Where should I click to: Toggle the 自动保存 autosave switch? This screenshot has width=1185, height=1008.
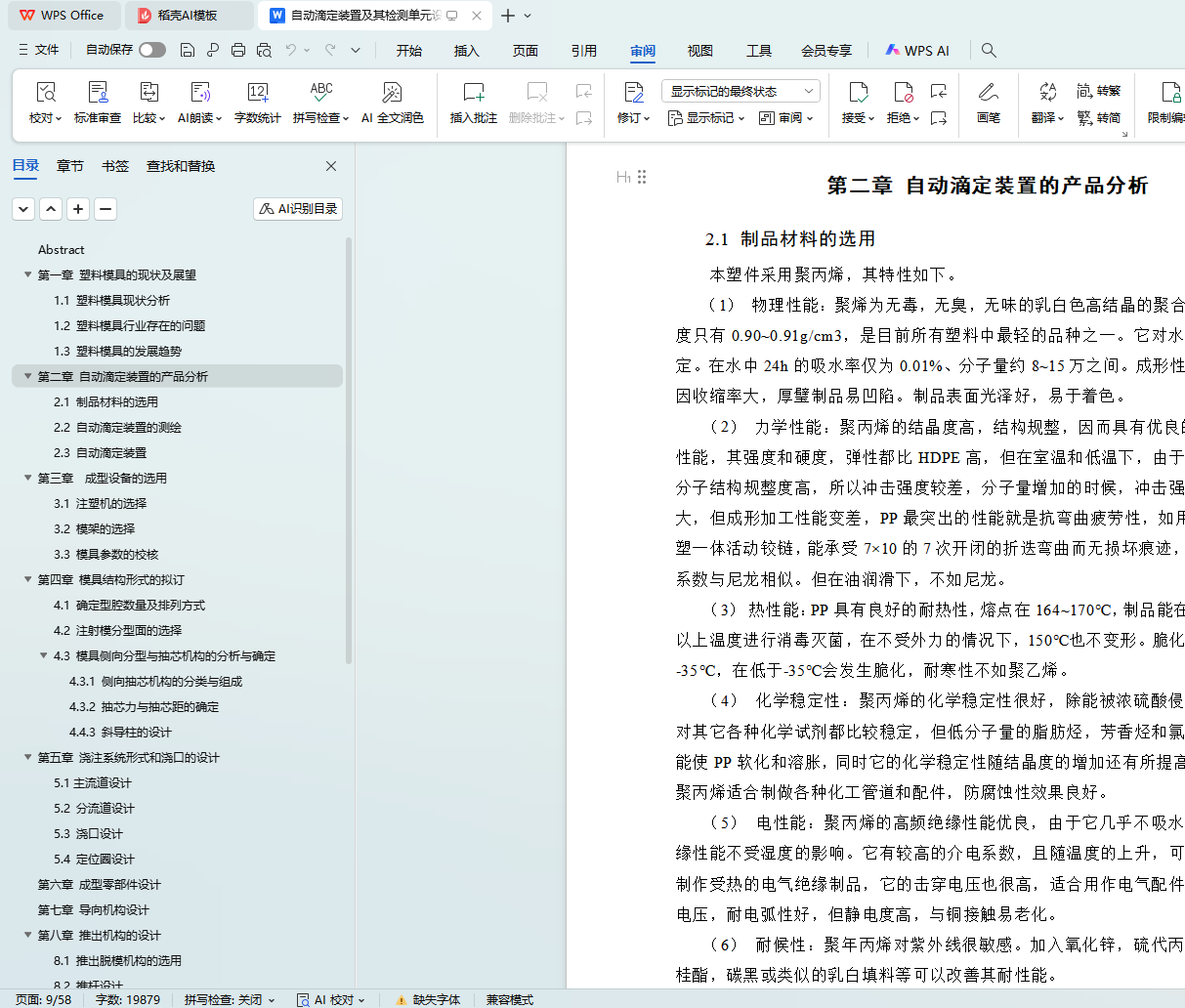pos(152,50)
